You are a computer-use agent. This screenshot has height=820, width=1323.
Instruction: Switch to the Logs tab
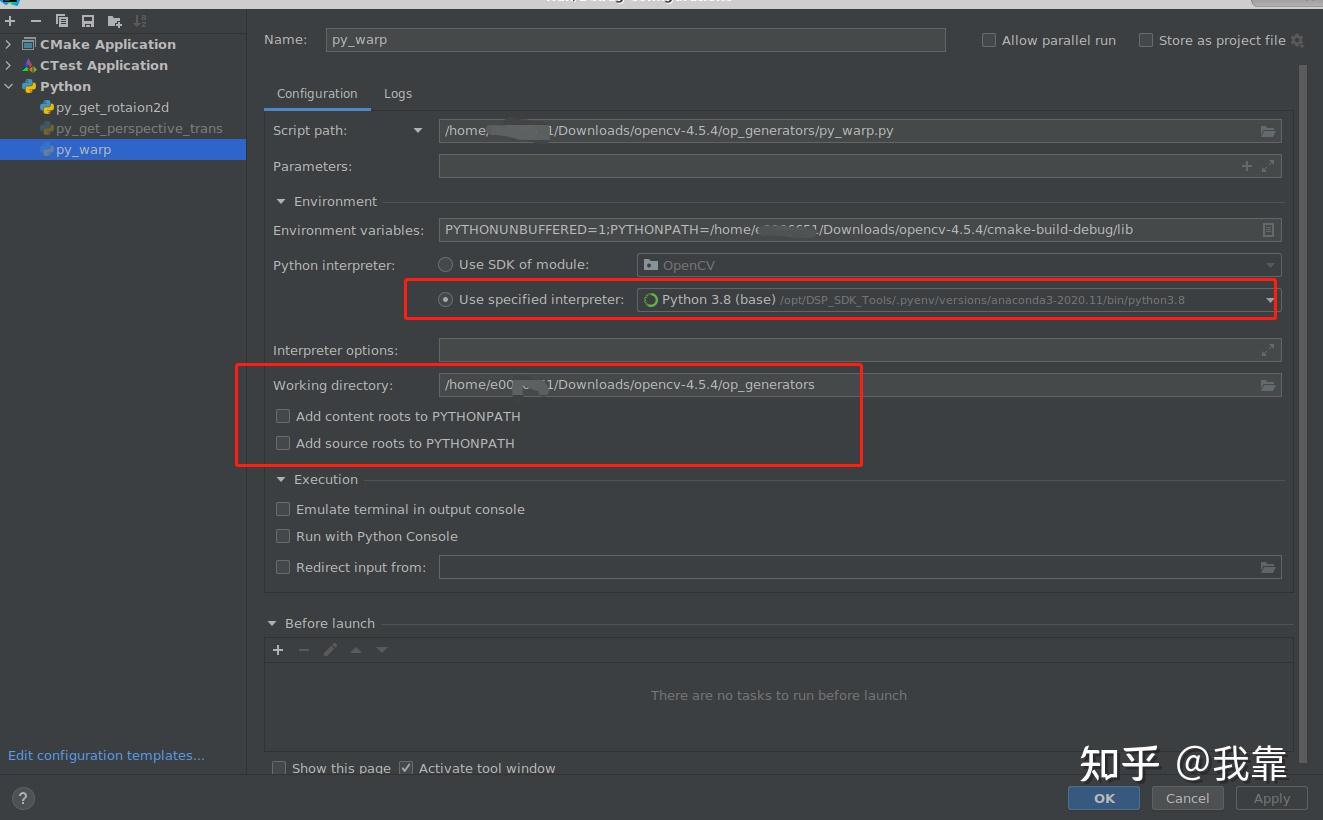(x=398, y=94)
